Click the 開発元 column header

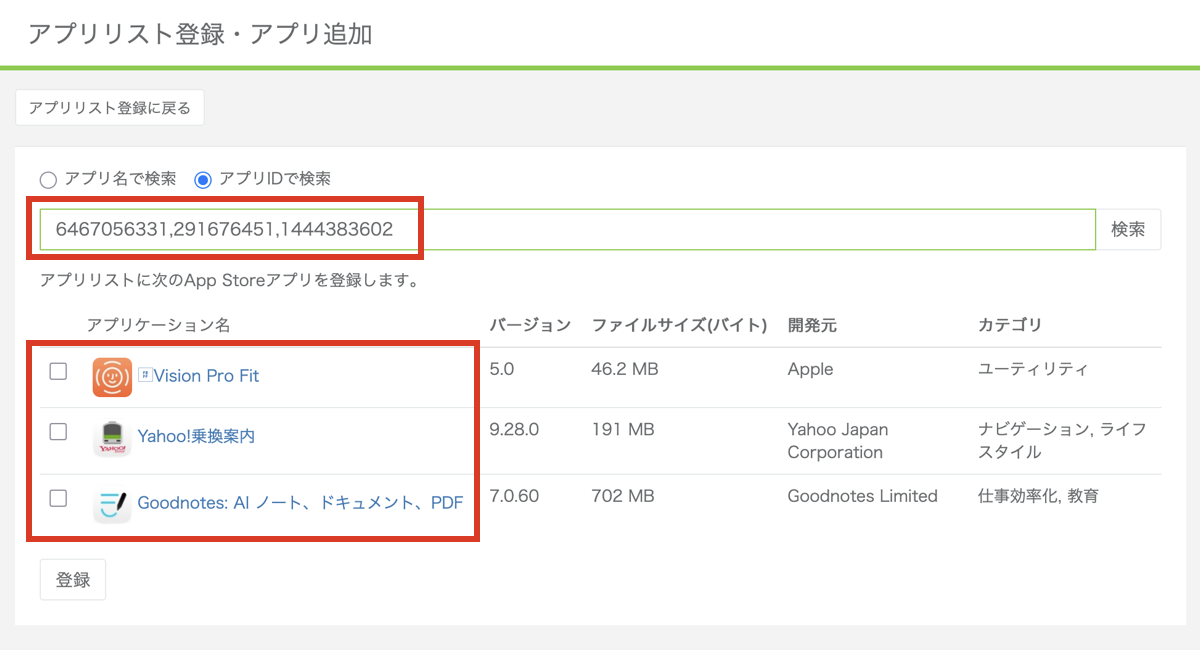[812, 325]
